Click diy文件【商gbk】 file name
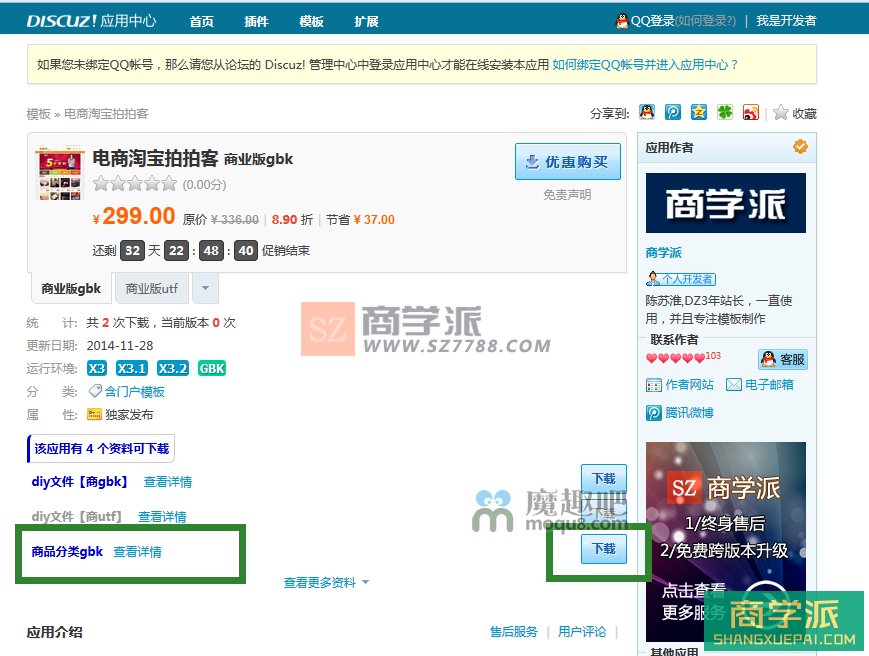 coord(80,482)
